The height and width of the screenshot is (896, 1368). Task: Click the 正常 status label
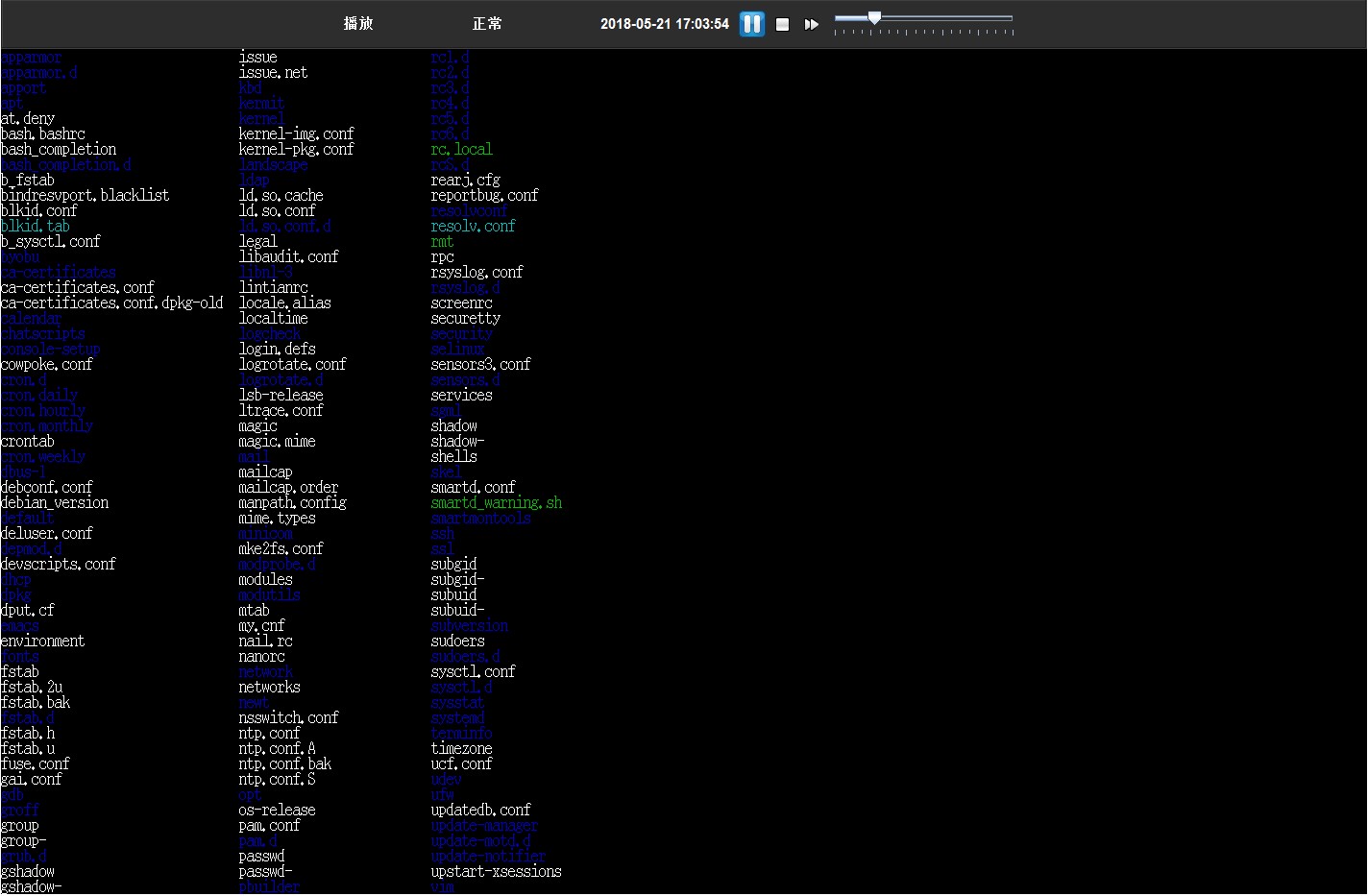click(x=487, y=24)
